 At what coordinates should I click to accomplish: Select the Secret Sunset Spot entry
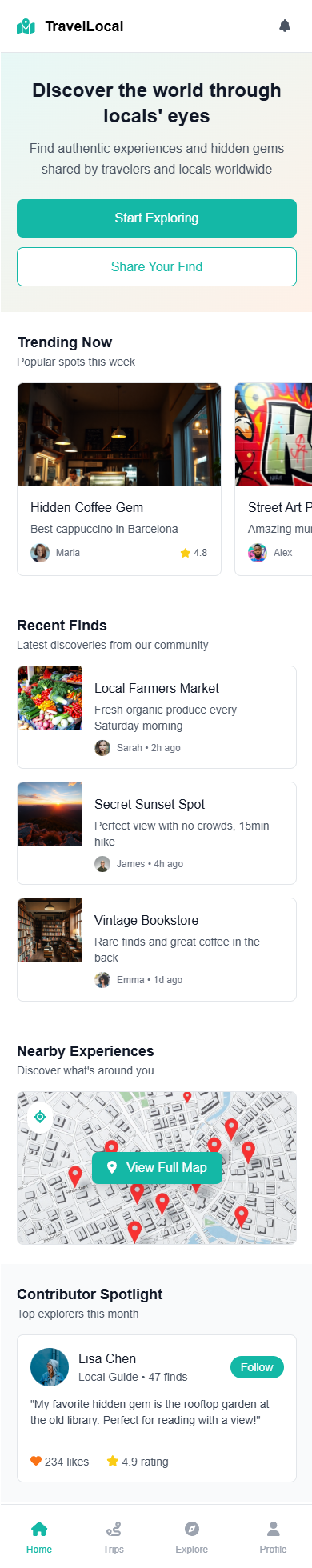pos(157,833)
